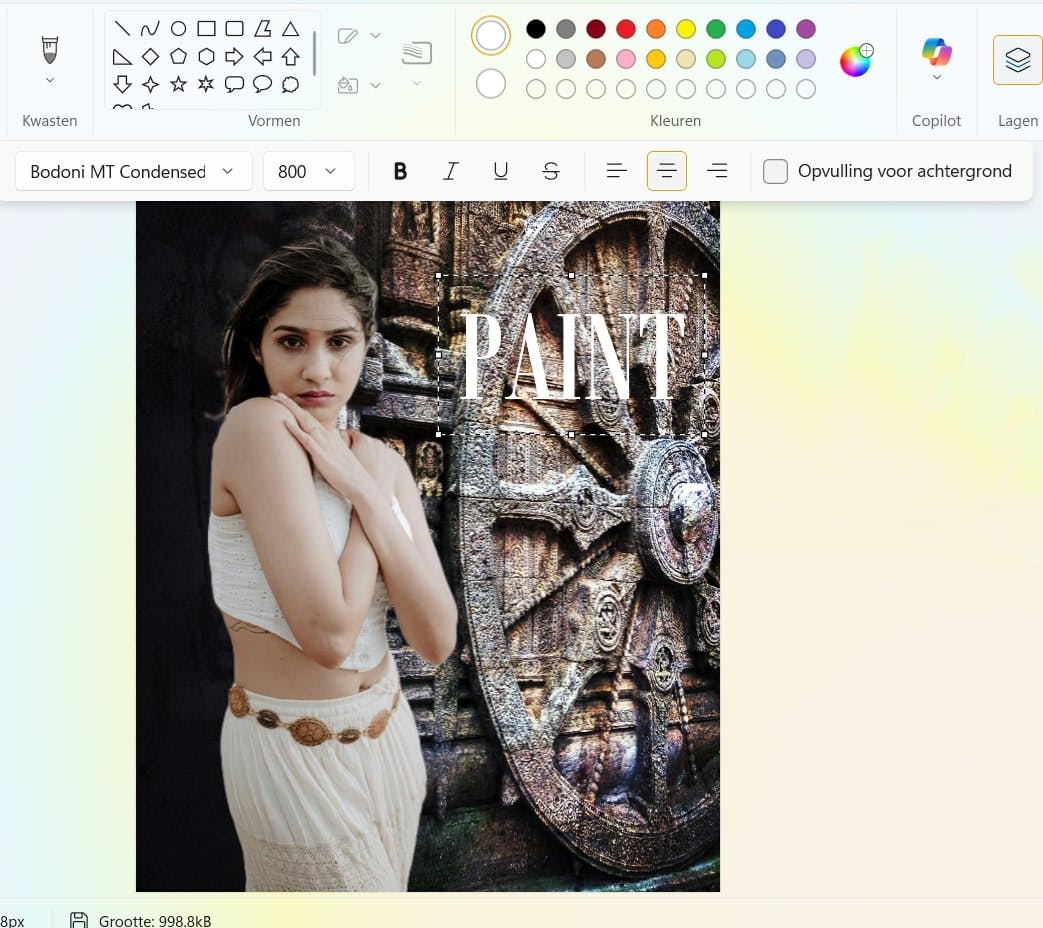1043x928 pixels.
Task: Select secondary color 2 circle
Action: point(491,84)
